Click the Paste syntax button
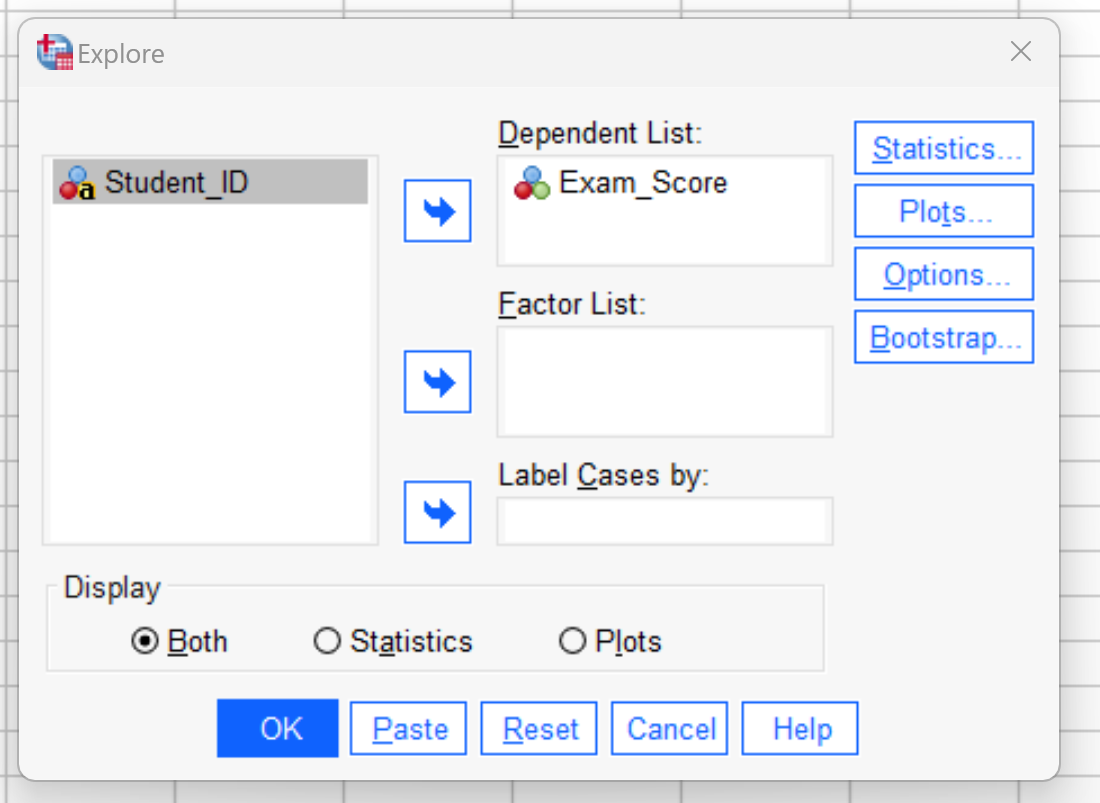 408,729
